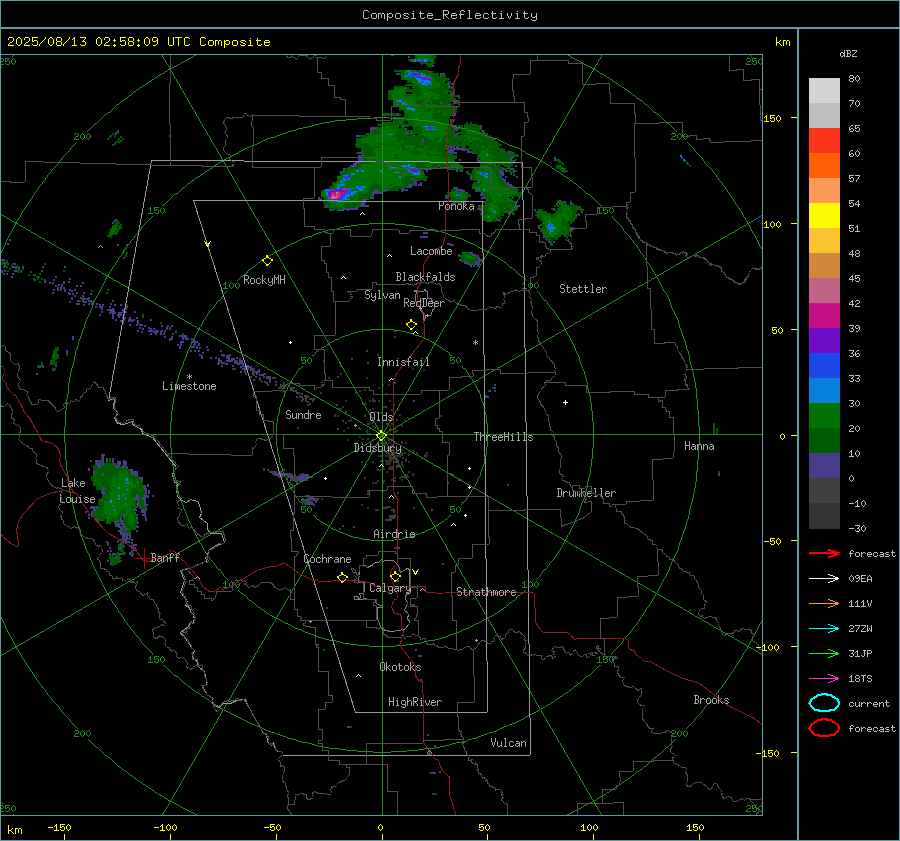Viewport: 900px width, 841px height.
Task: Click the Hanna city label
Action: pos(699,446)
